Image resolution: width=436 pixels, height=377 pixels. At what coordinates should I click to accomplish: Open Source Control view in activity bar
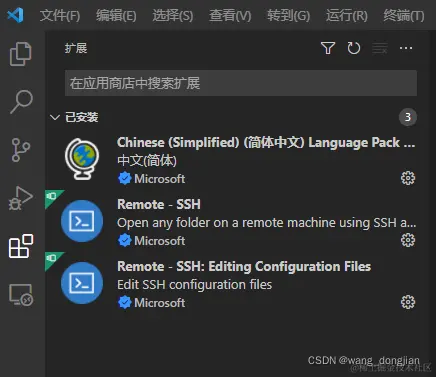21,150
